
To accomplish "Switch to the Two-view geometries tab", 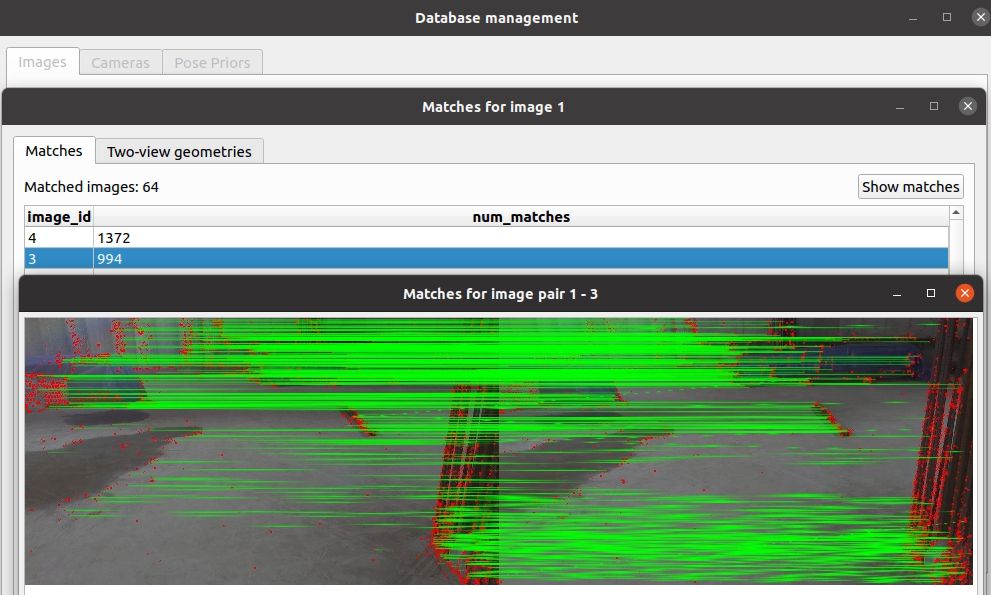I will point(179,151).
